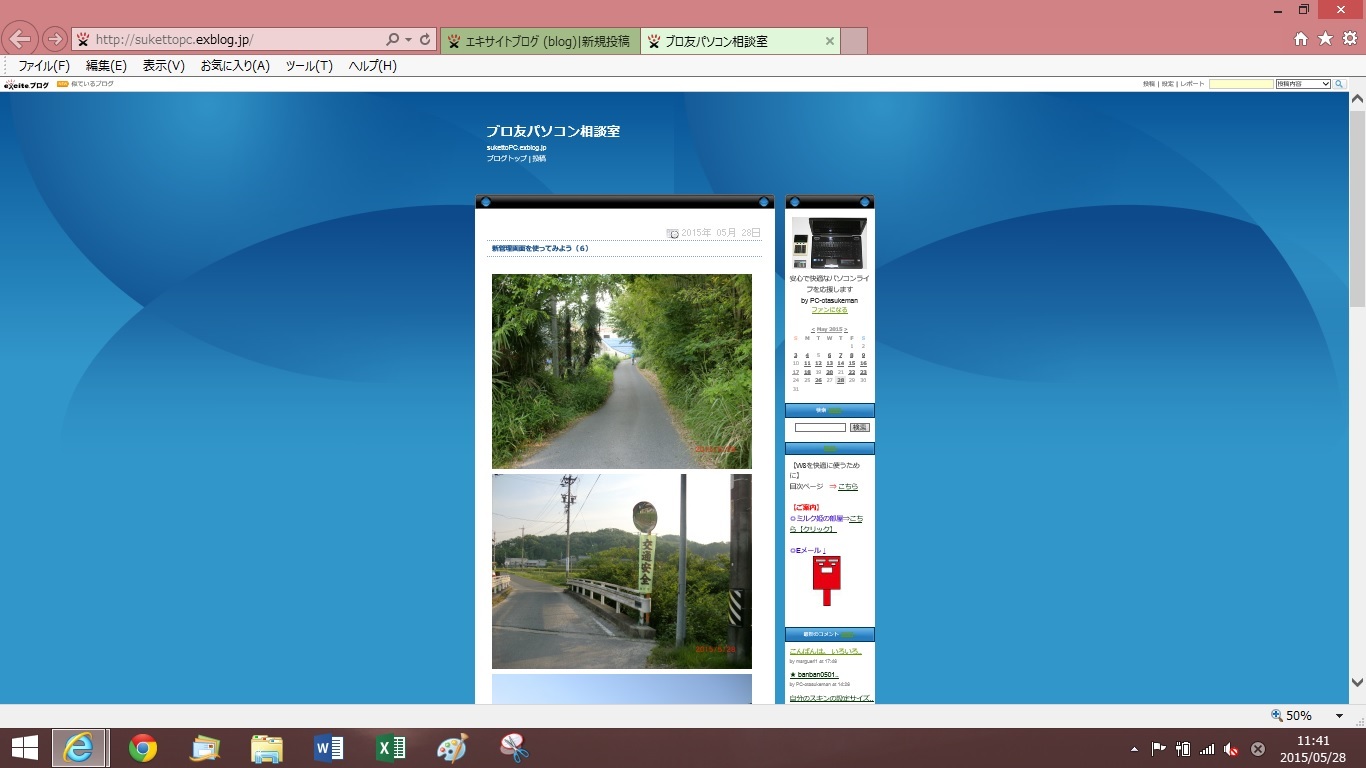Click the top bar search text field
Image resolution: width=1366 pixels, height=768 pixels.
coord(1241,84)
